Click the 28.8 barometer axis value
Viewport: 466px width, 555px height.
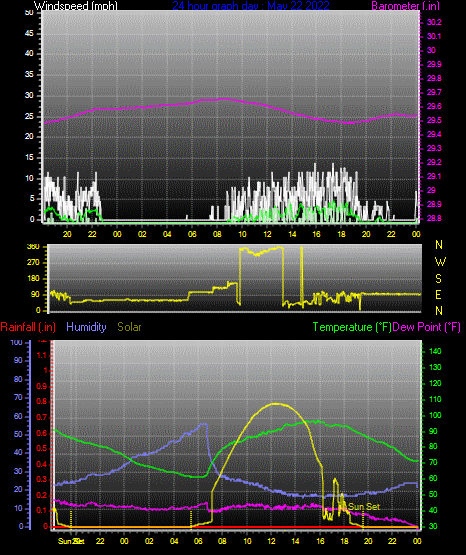[434, 218]
